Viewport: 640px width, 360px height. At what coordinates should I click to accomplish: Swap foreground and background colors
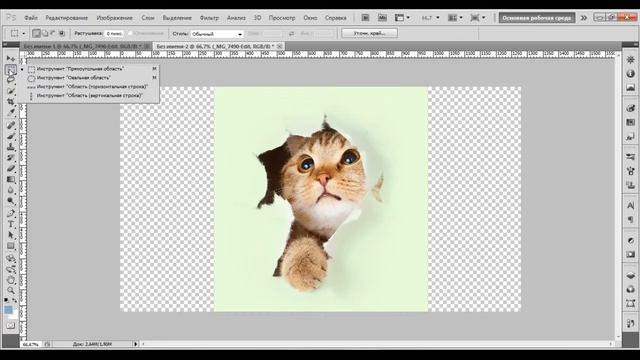15,300
